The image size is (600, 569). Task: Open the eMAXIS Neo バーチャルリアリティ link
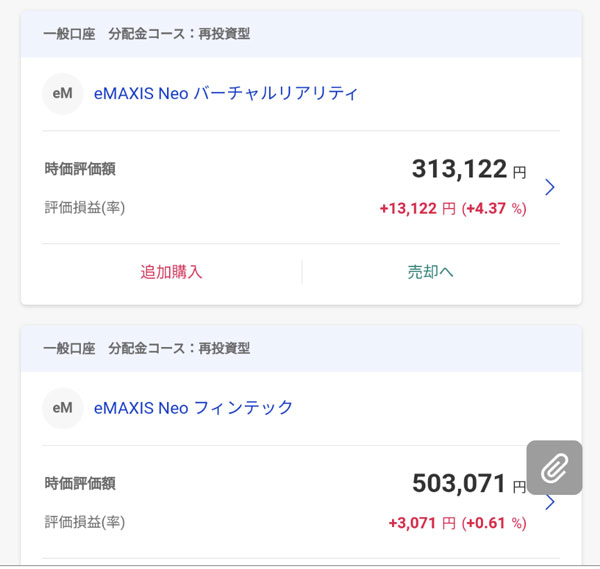(225, 94)
